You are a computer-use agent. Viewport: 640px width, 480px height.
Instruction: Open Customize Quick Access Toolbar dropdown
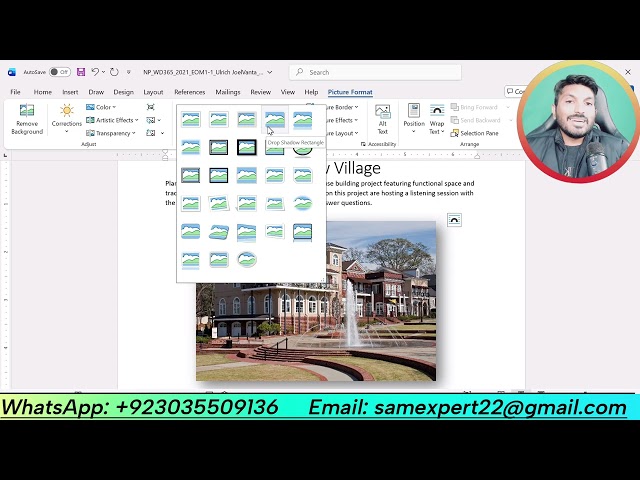pyautogui.click(x=129, y=72)
